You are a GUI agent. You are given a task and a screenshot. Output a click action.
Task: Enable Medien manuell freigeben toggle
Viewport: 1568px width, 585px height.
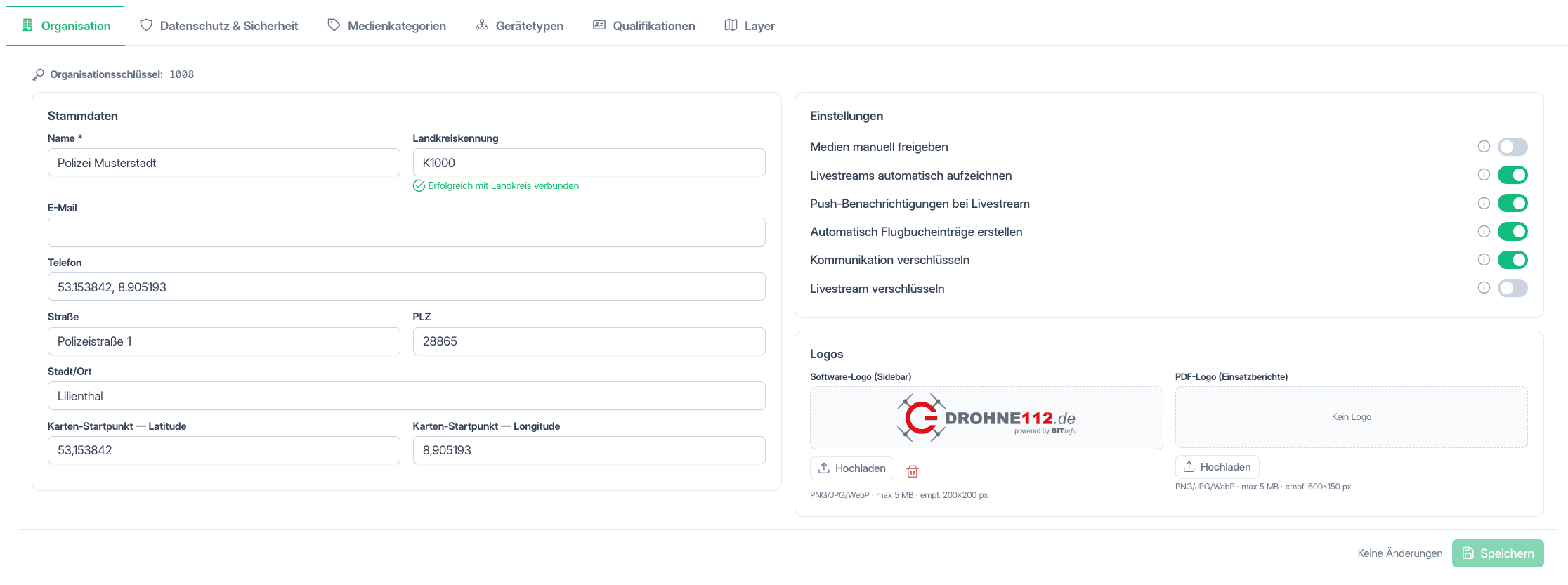[1513, 146]
